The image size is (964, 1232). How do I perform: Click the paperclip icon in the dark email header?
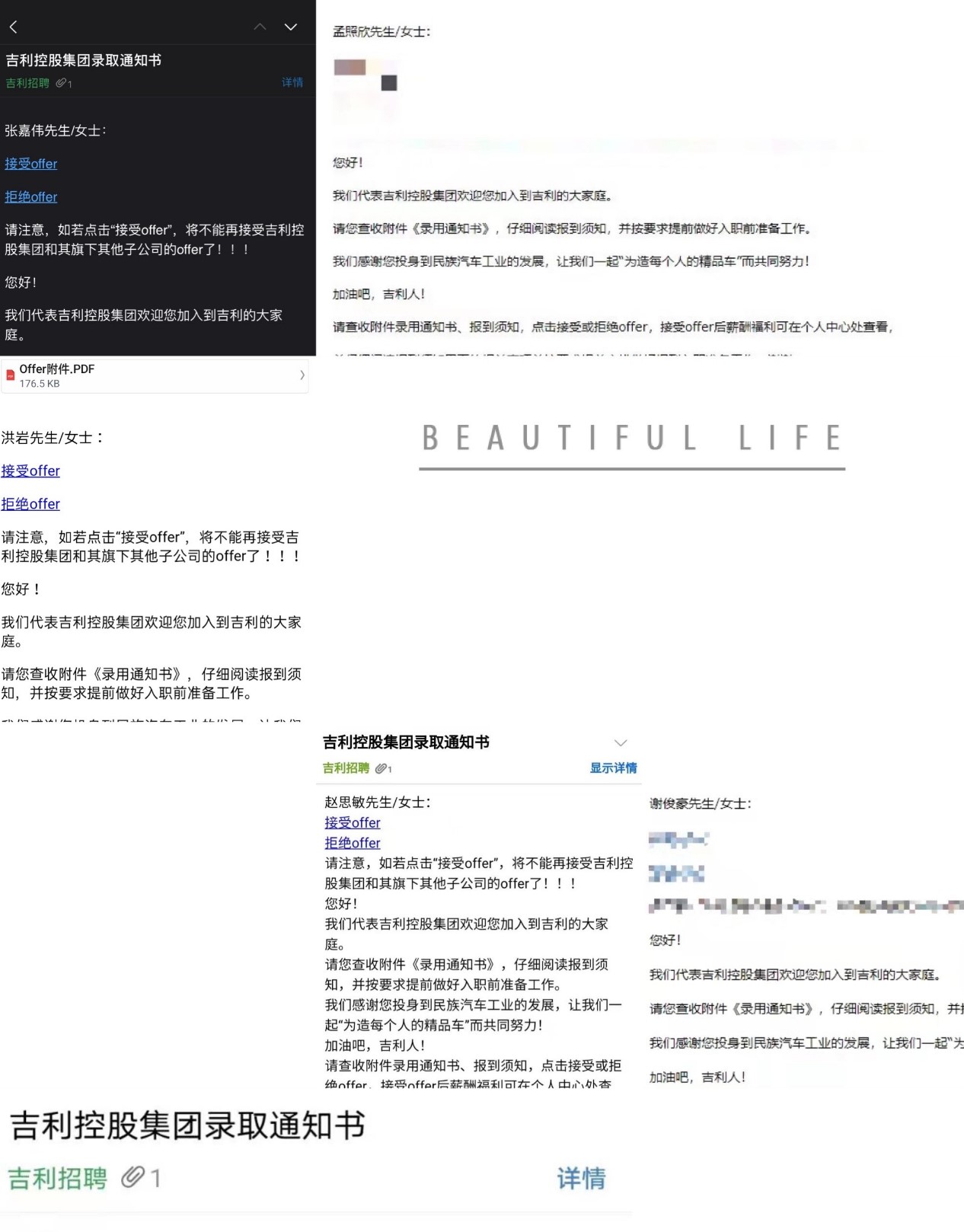tap(61, 83)
